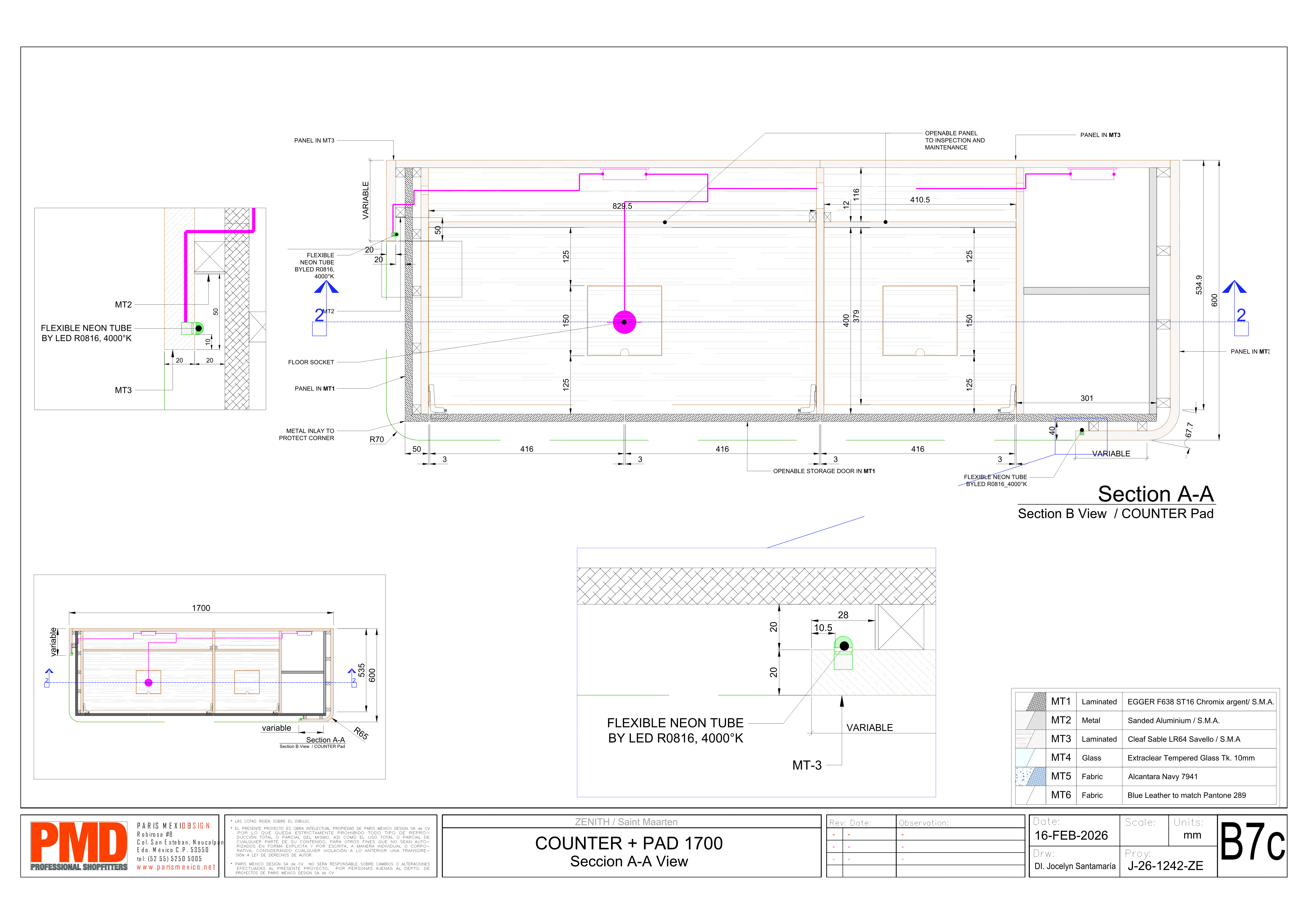Click "PROFESSIONAL SHOPFITTERS" under the logo
1308x924 pixels.
coord(79,867)
